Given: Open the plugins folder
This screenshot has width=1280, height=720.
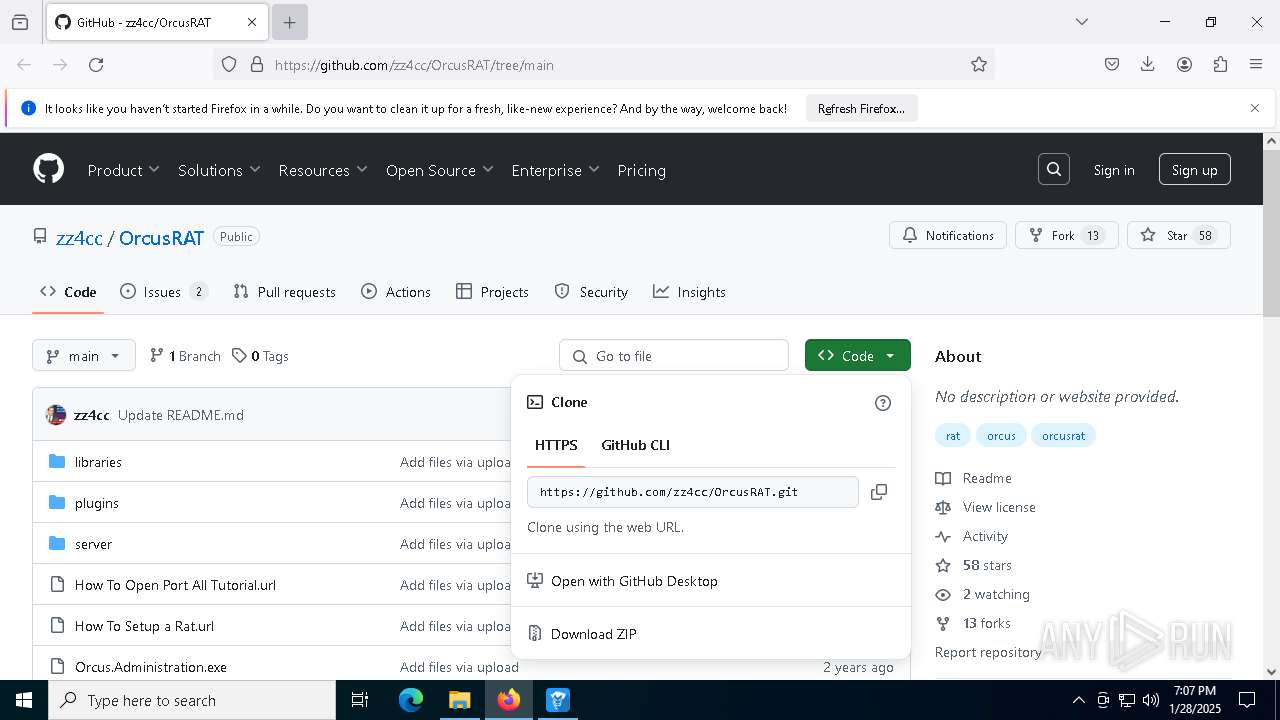Looking at the screenshot, I should pyautogui.click(x=97, y=503).
